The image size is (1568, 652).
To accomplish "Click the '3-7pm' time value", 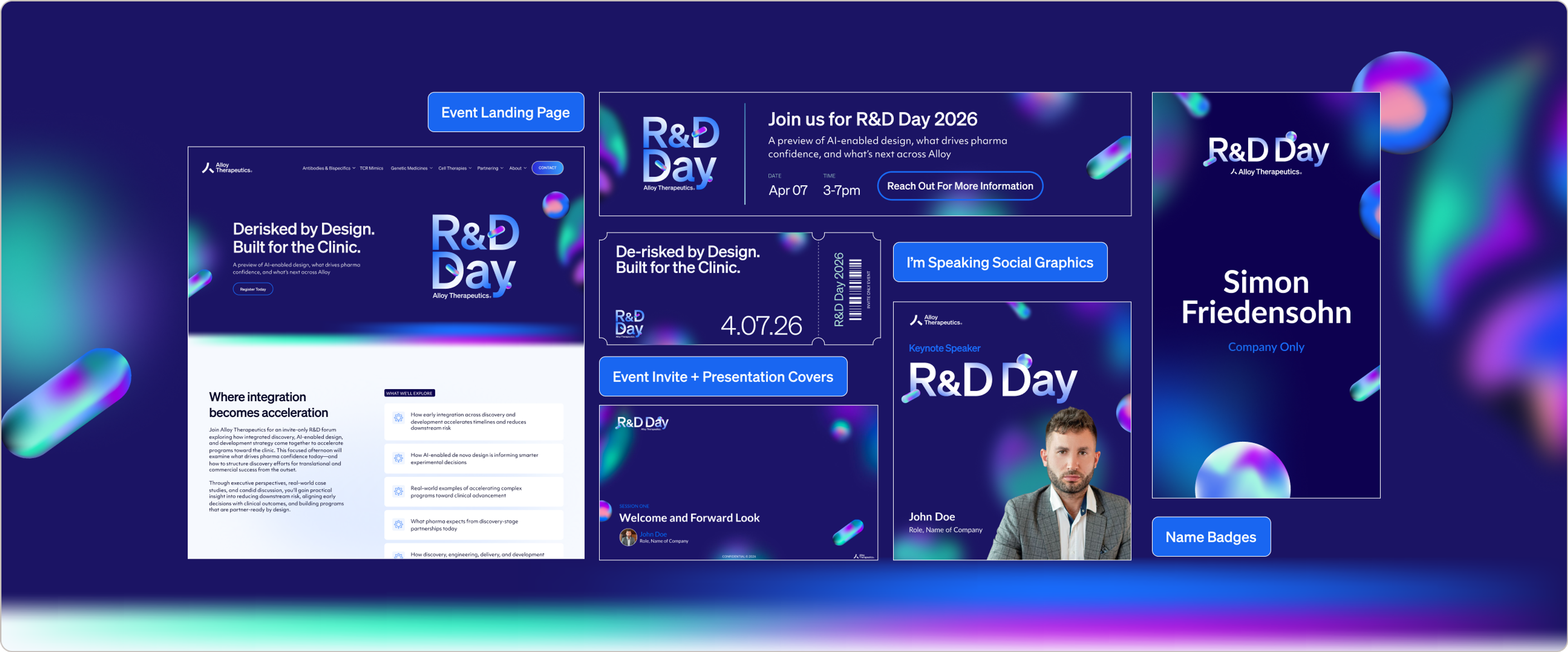I will [x=841, y=190].
